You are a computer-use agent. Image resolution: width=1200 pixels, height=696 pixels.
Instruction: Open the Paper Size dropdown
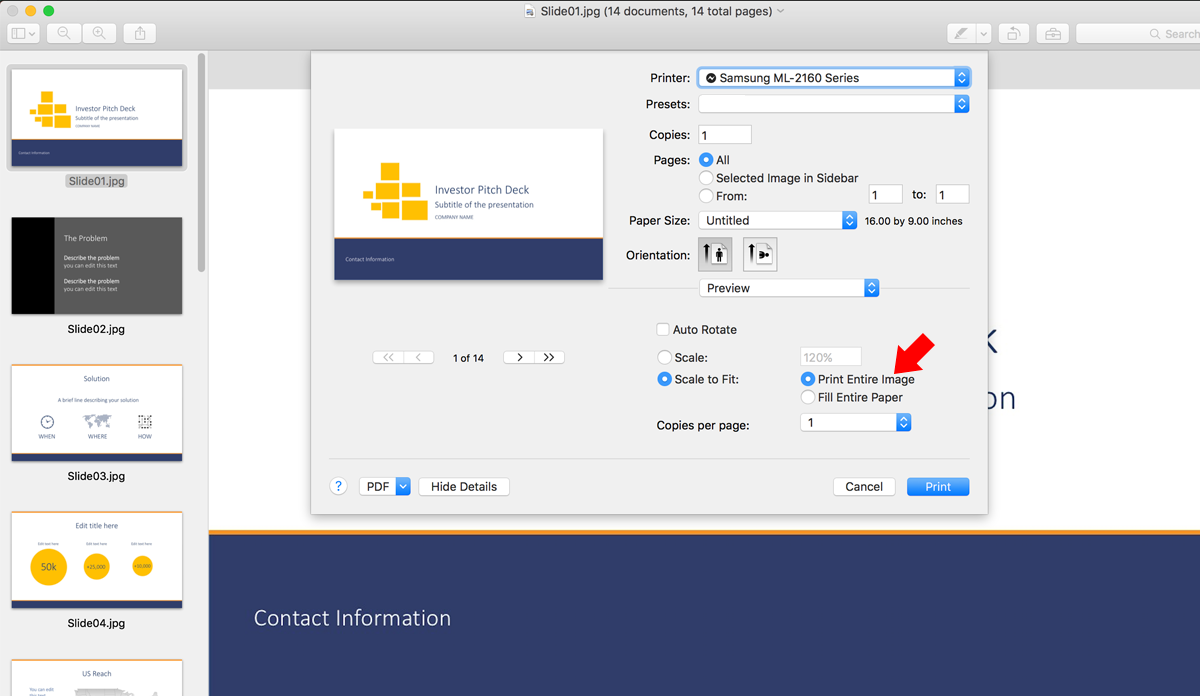tap(778, 220)
